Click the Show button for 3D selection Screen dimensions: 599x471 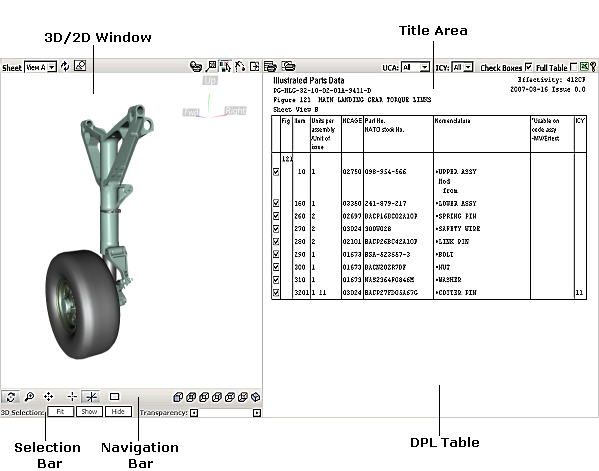click(x=89, y=412)
